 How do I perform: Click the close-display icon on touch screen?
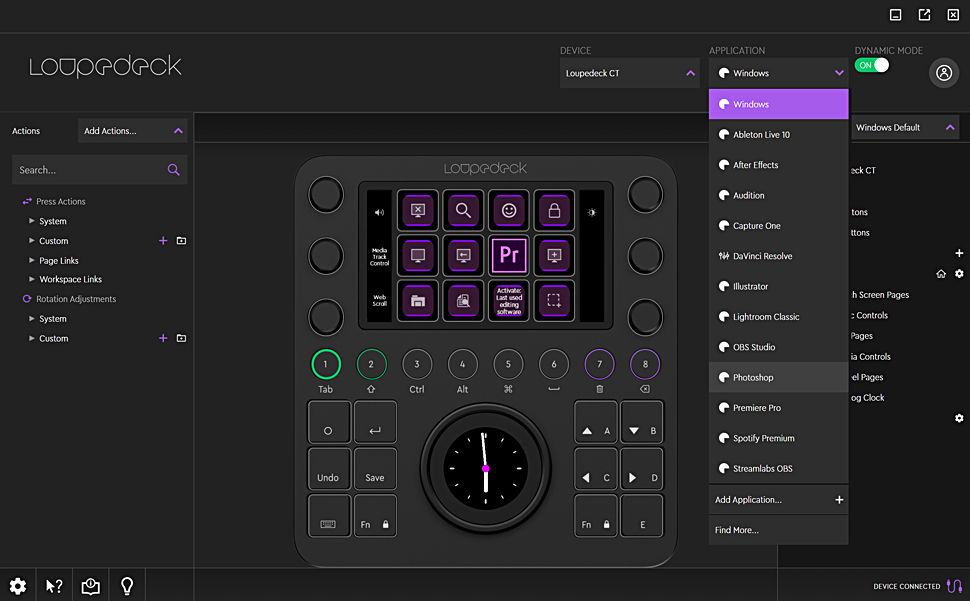tap(418, 210)
